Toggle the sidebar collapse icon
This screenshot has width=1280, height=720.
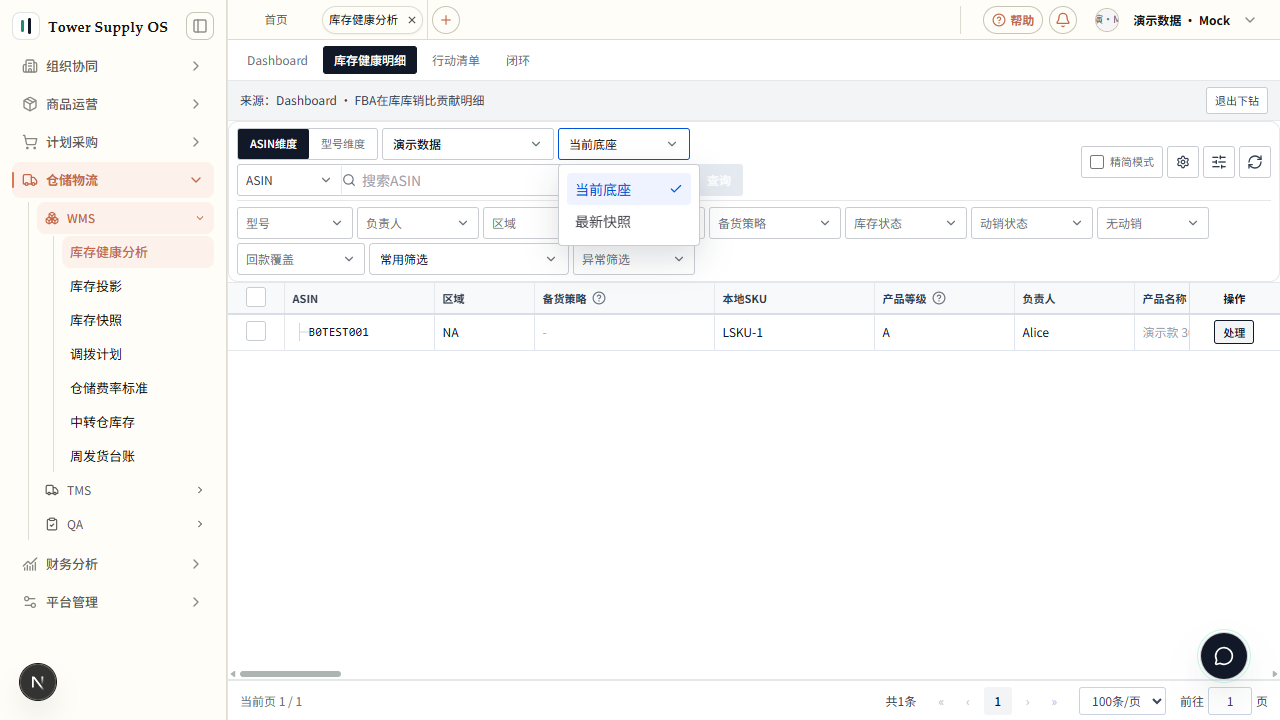click(x=200, y=26)
